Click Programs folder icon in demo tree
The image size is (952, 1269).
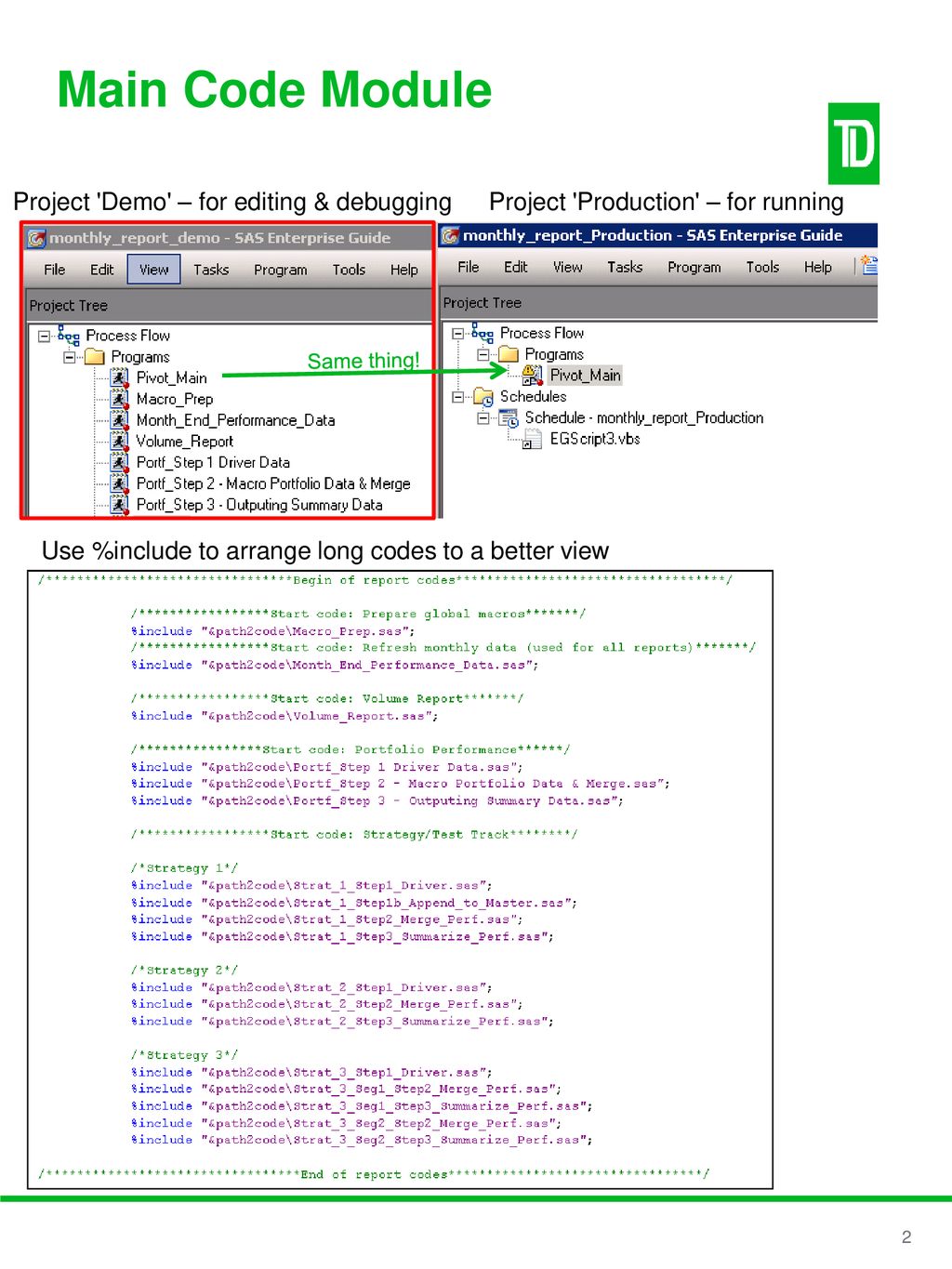tap(95, 357)
